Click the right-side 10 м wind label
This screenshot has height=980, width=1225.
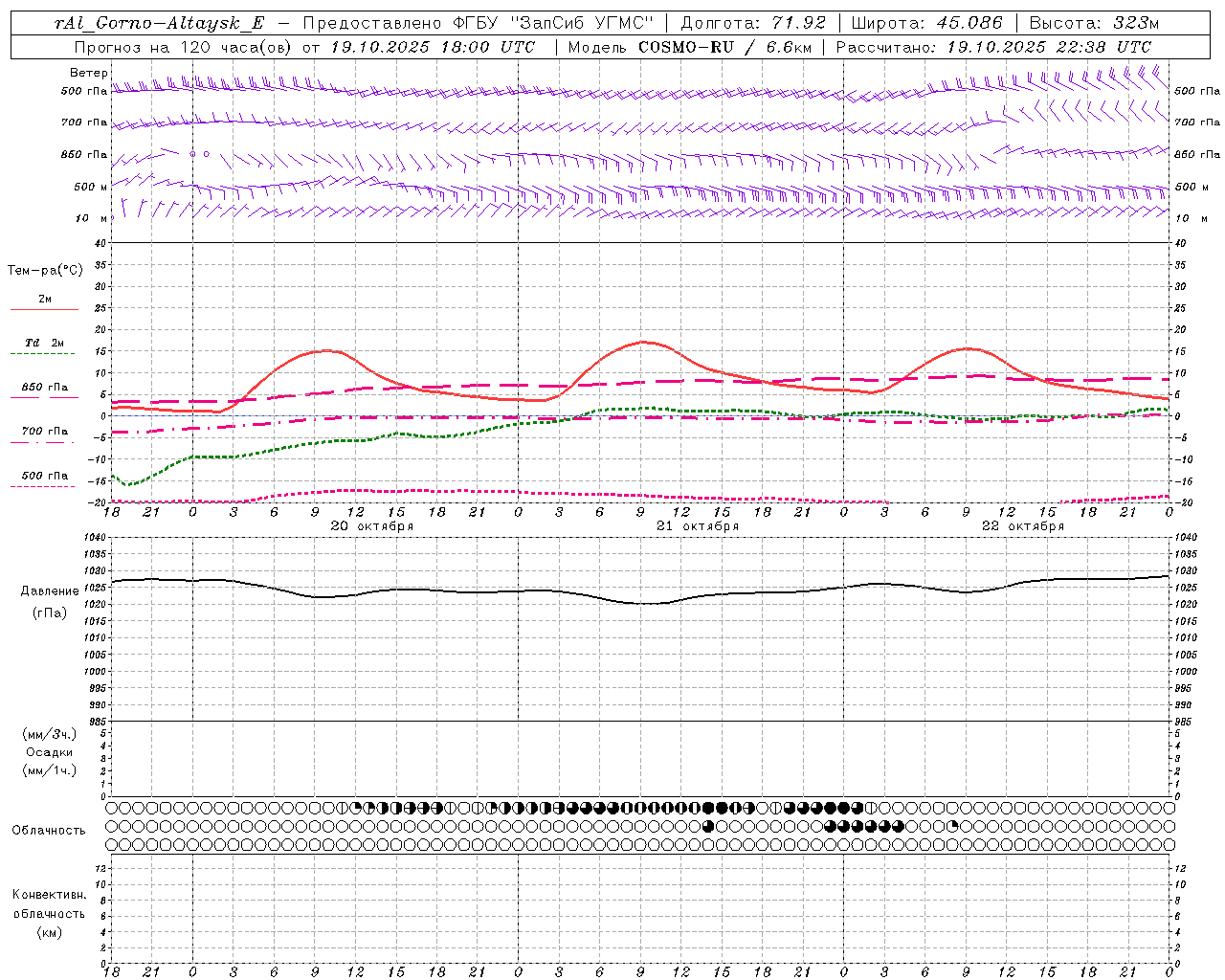[x=1192, y=218]
